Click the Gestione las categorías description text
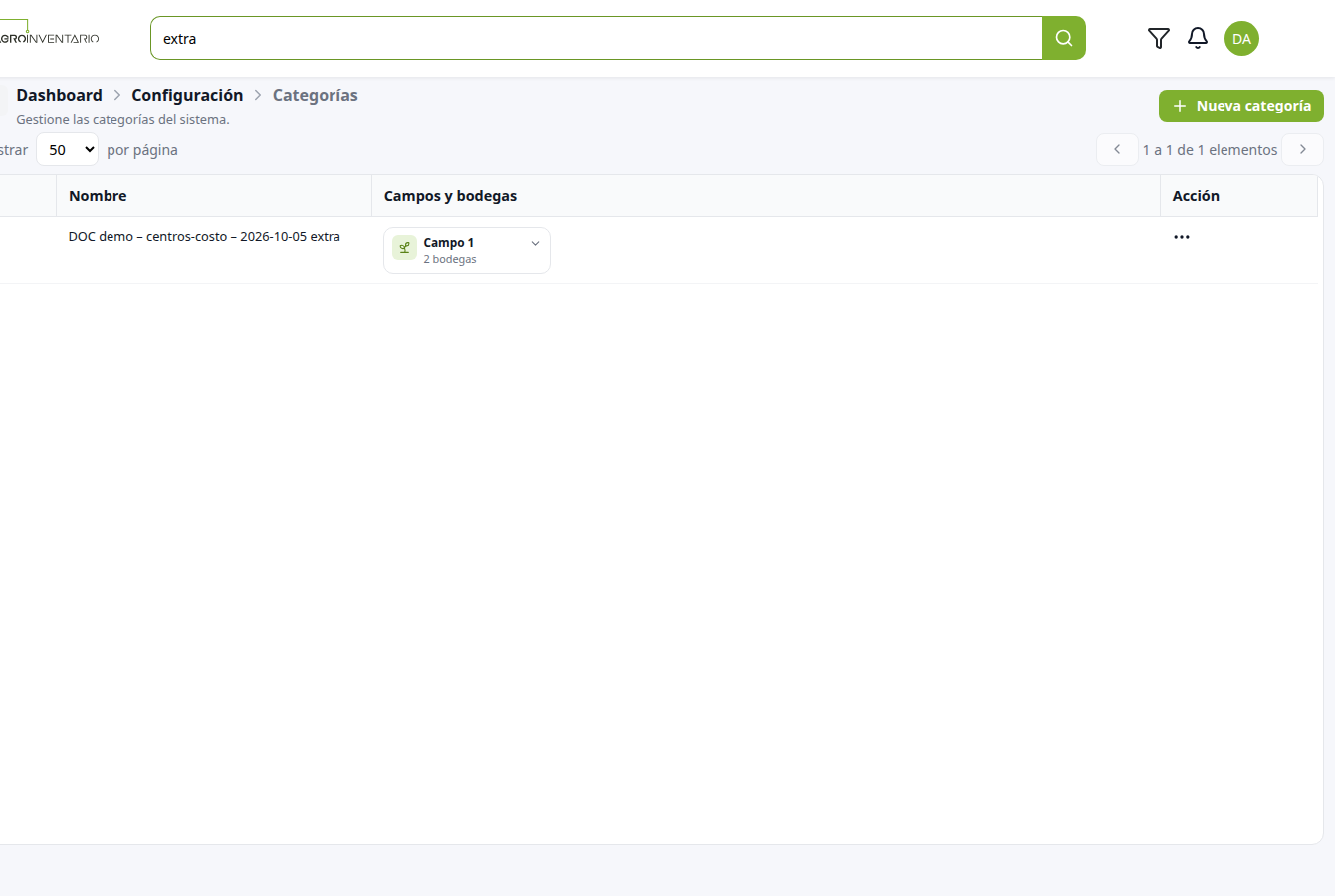The width and height of the screenshot is (1335, 896). [122, 119]
